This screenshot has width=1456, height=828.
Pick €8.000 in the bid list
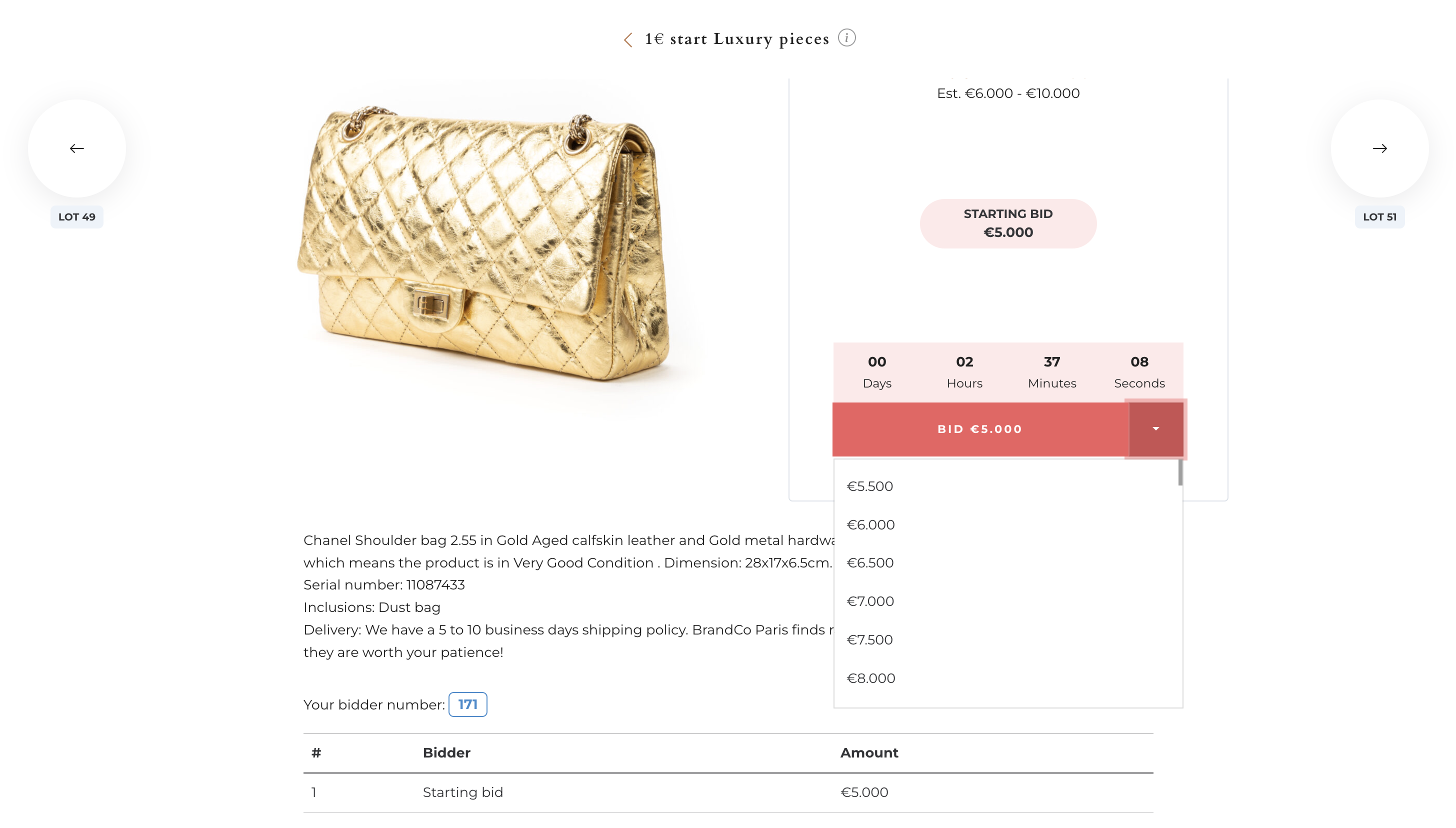870,678
